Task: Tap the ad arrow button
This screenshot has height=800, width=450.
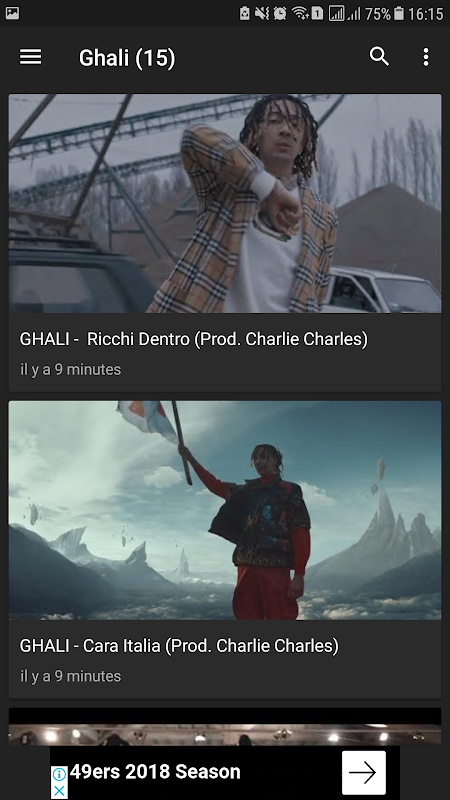Action: pos(364,772)
